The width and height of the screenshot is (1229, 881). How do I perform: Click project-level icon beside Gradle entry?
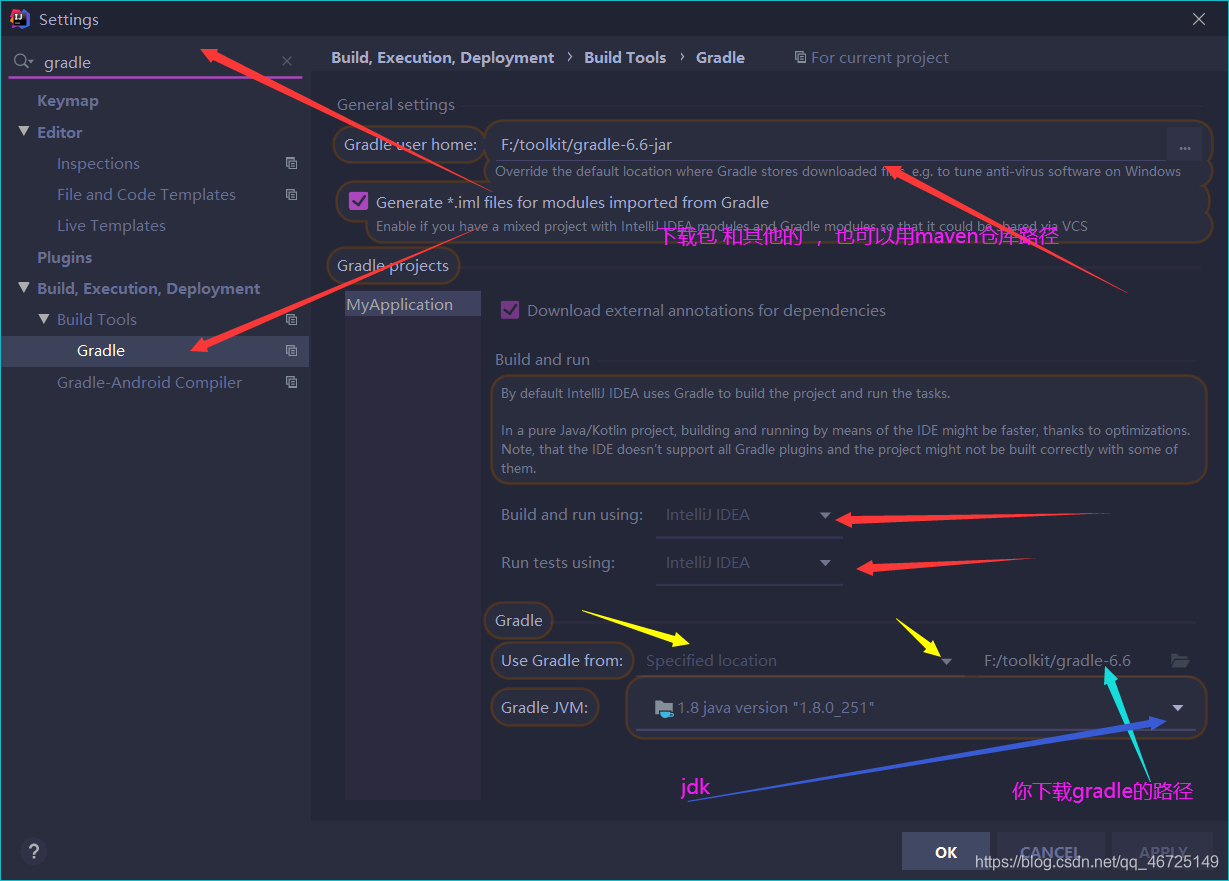pos(291,350)
